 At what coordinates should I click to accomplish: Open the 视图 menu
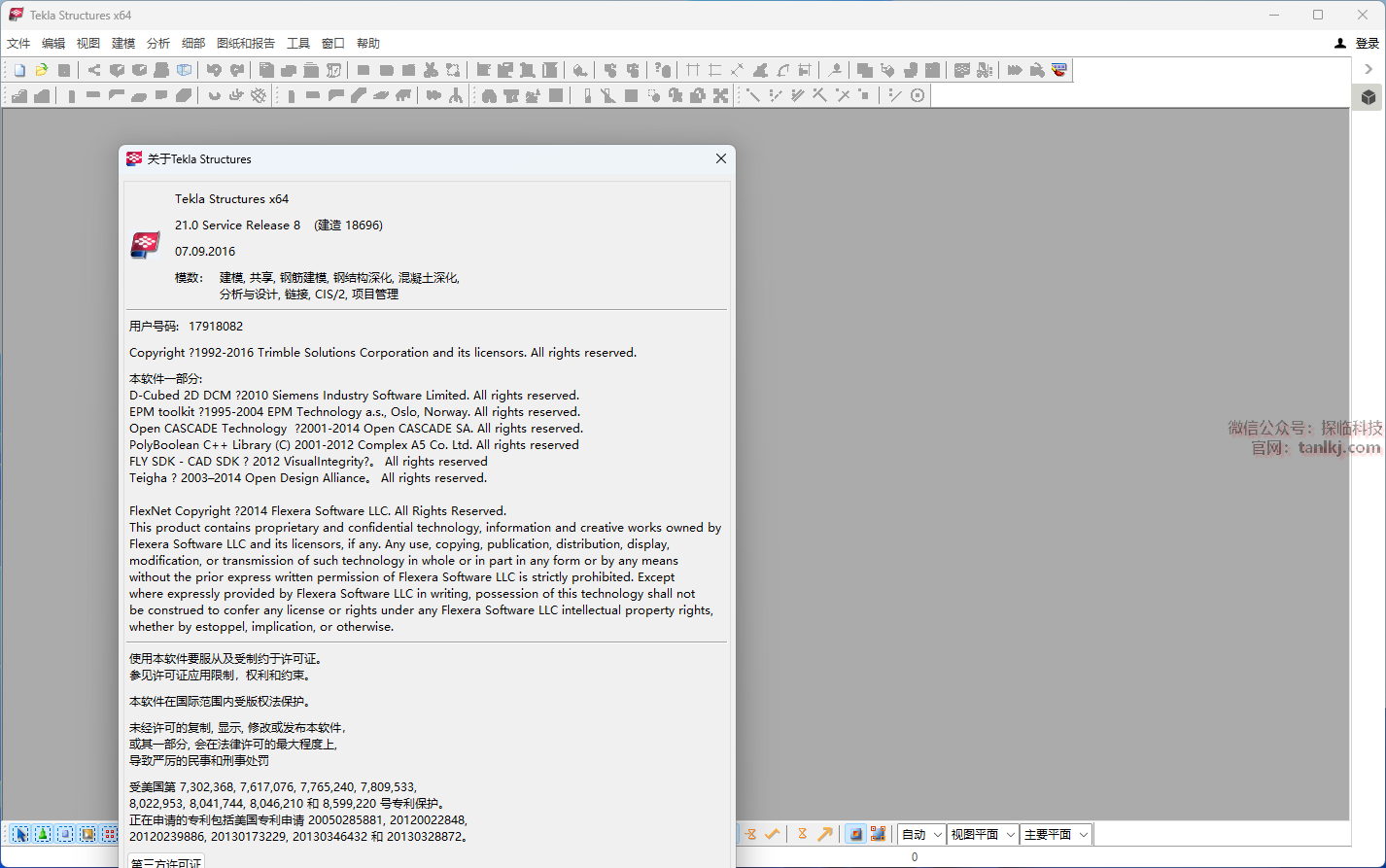(88, 44)
